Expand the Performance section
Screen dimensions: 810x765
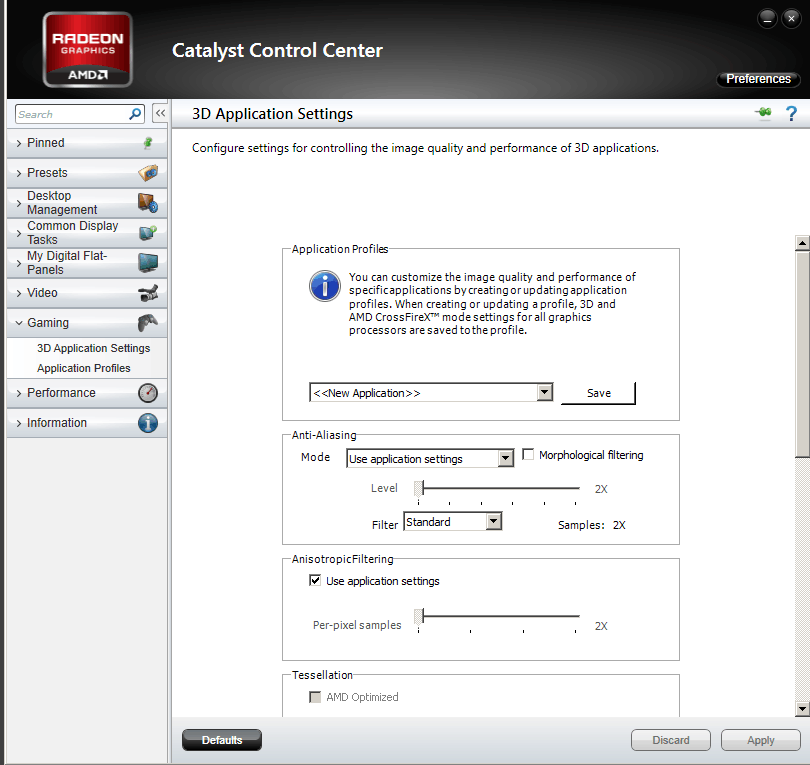(x=87, y=393)
